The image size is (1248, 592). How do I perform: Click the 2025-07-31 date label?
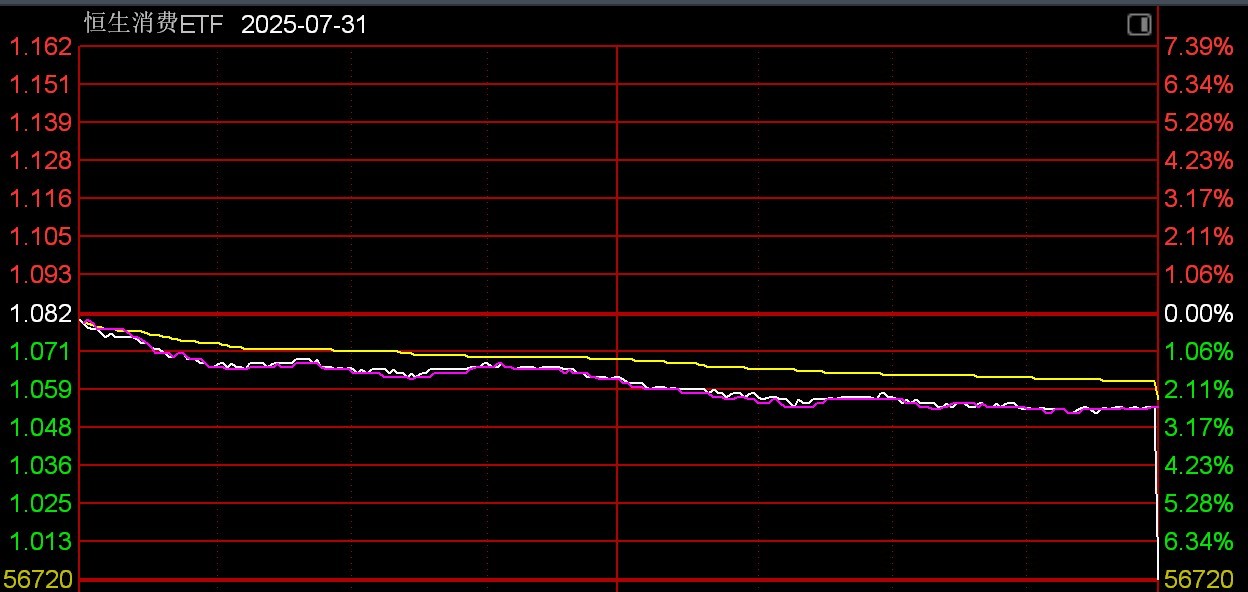tap(304, 25)
